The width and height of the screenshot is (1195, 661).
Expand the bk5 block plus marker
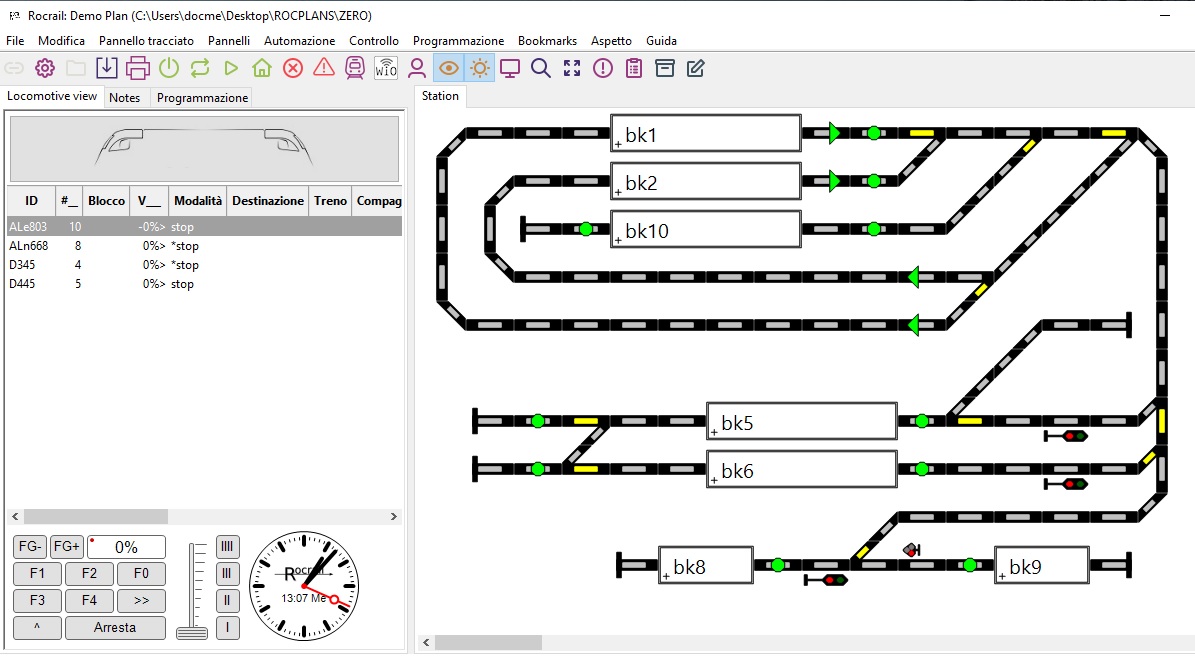pyautogui.click(x=714, y=432)
